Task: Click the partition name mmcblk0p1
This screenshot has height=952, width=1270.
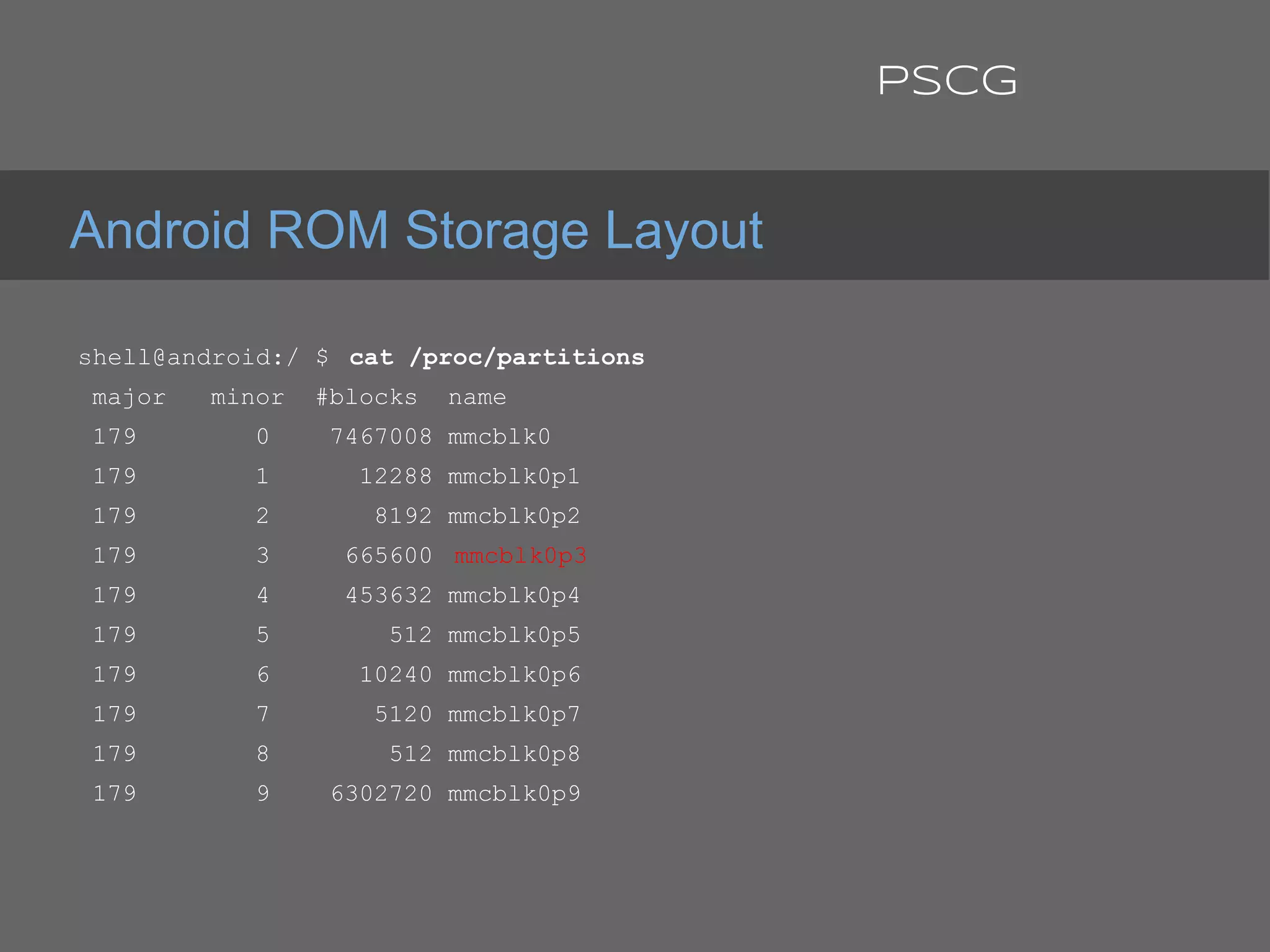Action: tap(514, 477)
